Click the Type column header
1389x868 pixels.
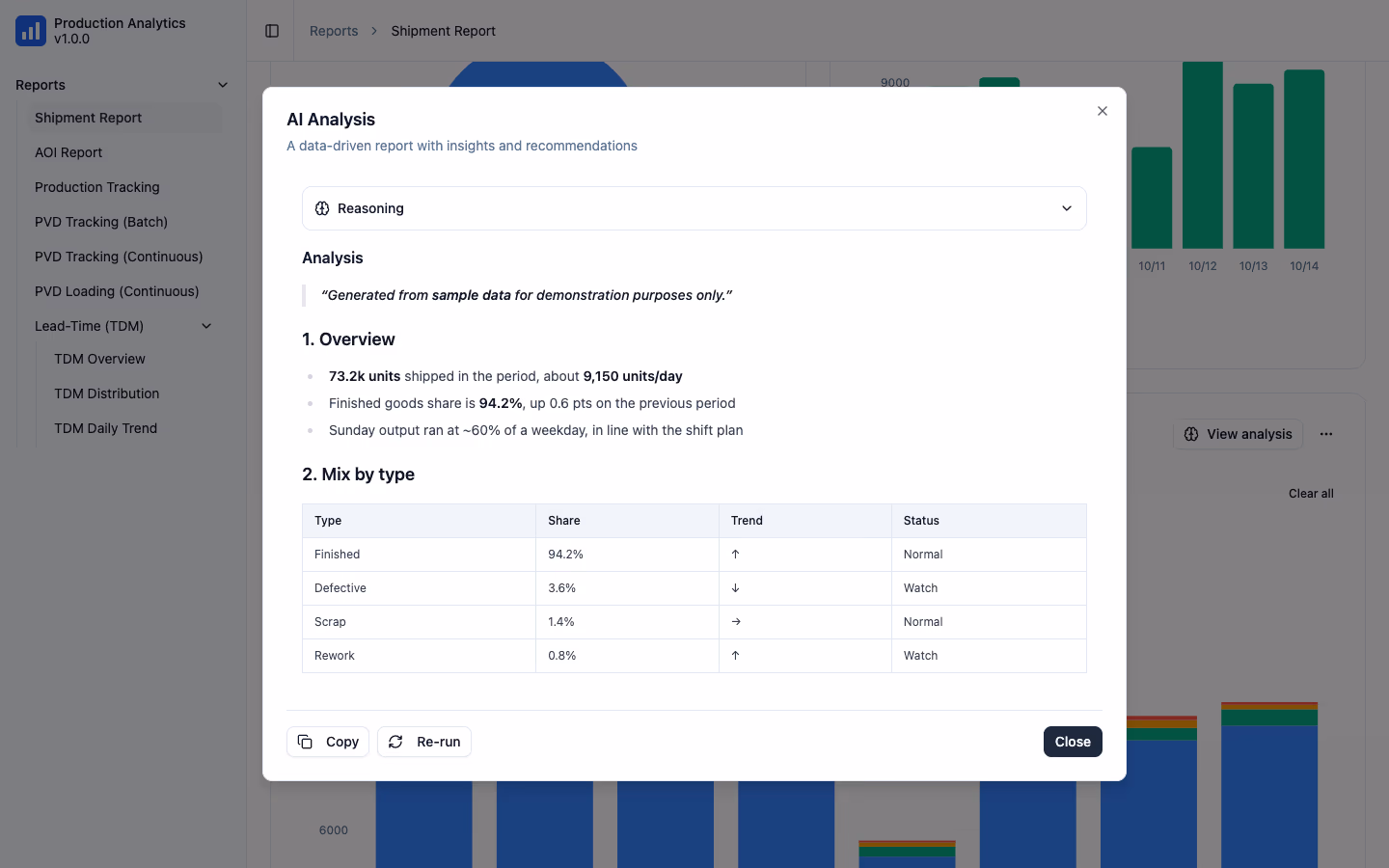[x=419, y=521]
